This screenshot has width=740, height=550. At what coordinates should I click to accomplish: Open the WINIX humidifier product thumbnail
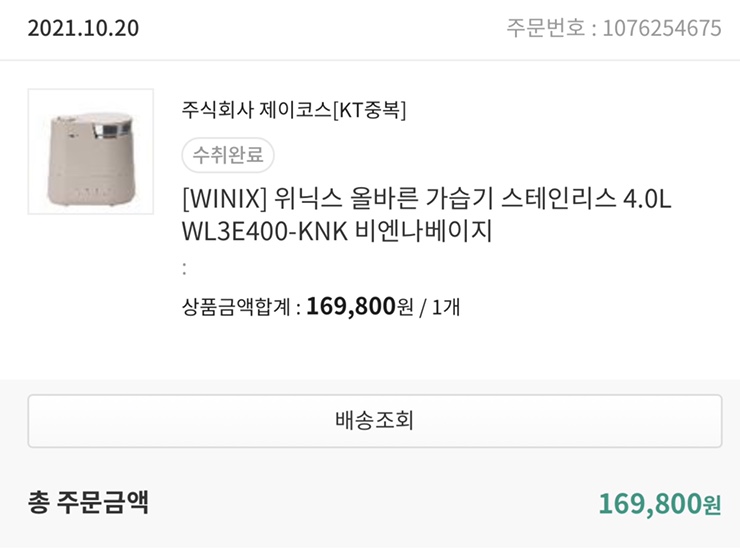(x=91, y=152)
